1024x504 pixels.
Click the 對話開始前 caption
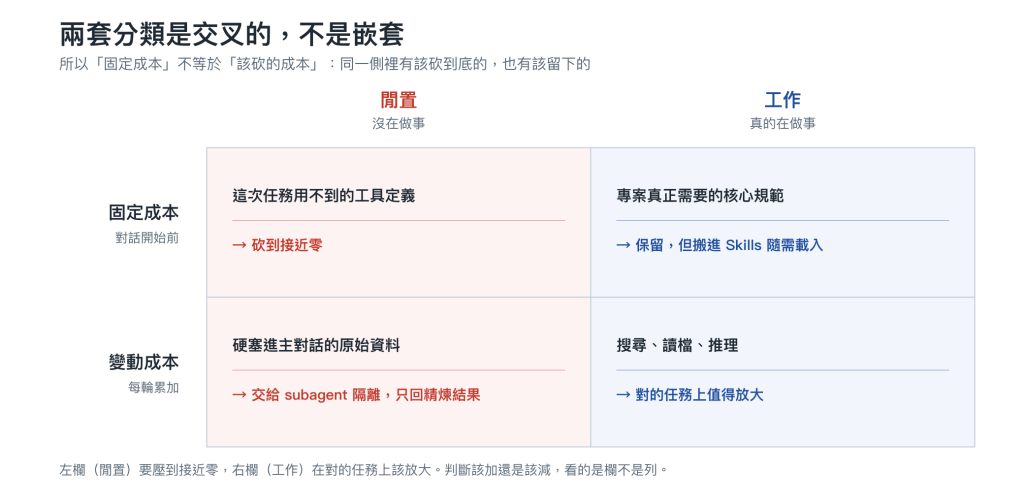tap(147, 238)
